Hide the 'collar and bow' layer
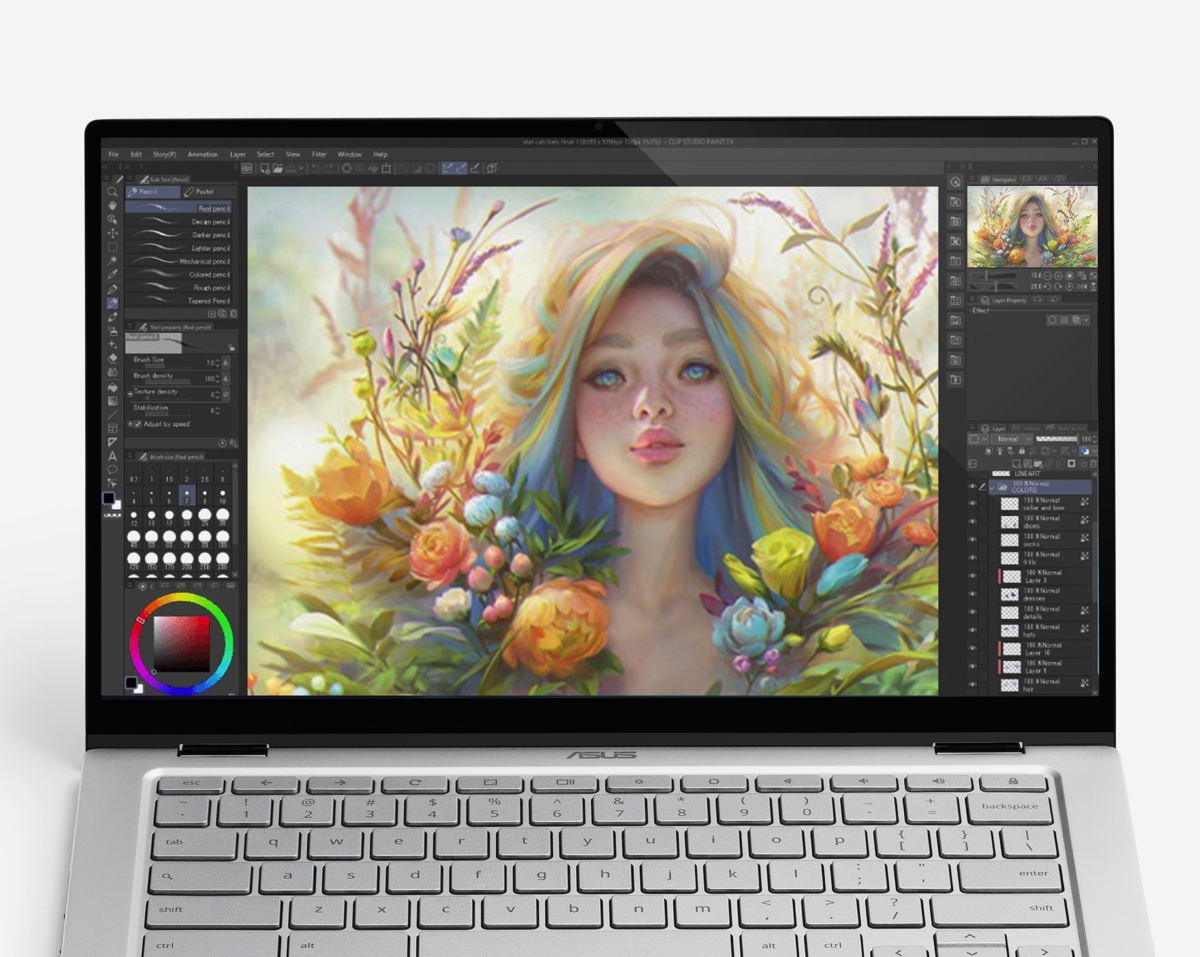Viewport: 1200px width, 957px height. click(972, 503)
